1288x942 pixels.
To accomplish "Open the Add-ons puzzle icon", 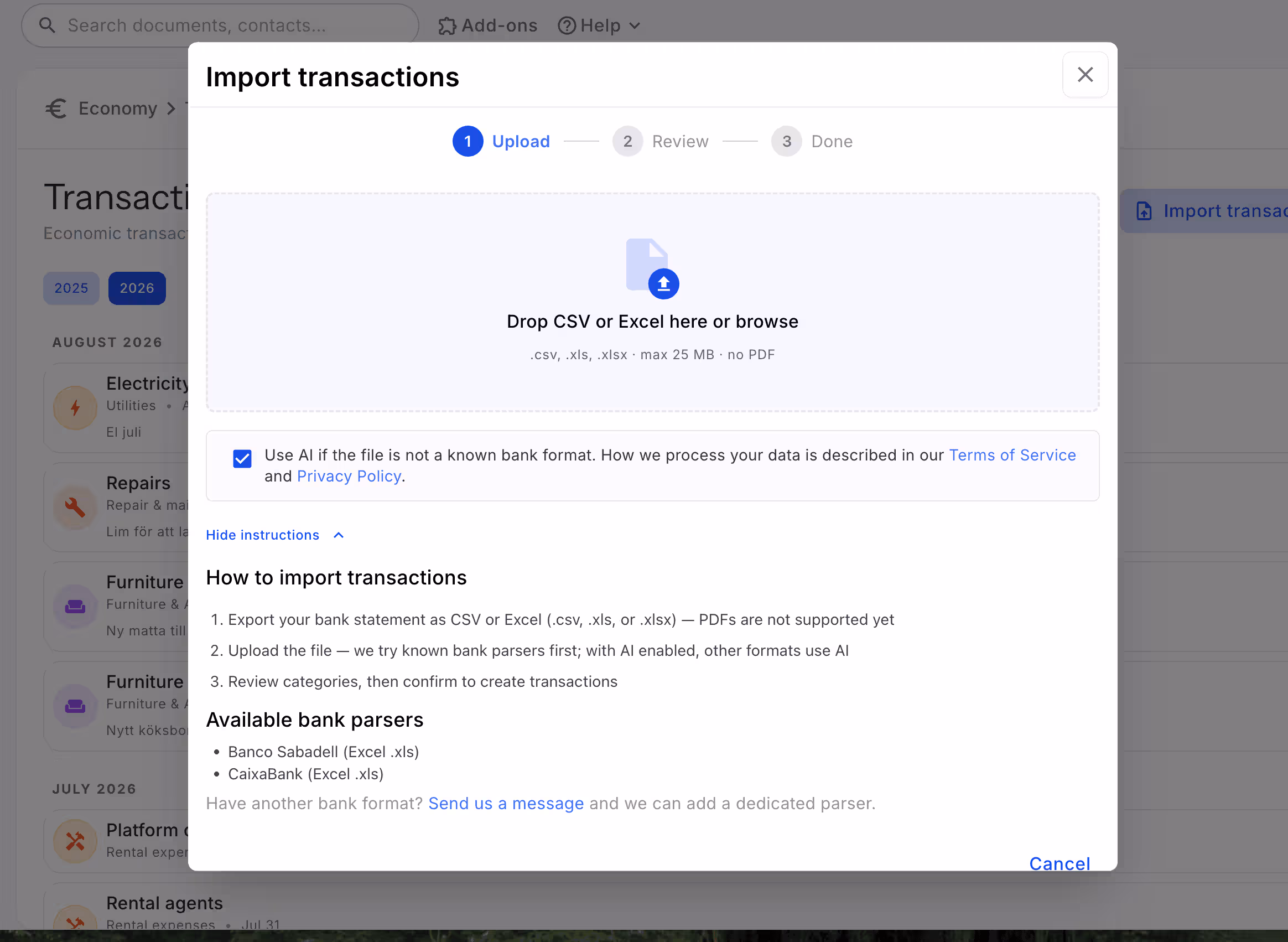I will [x=447, y=25].
